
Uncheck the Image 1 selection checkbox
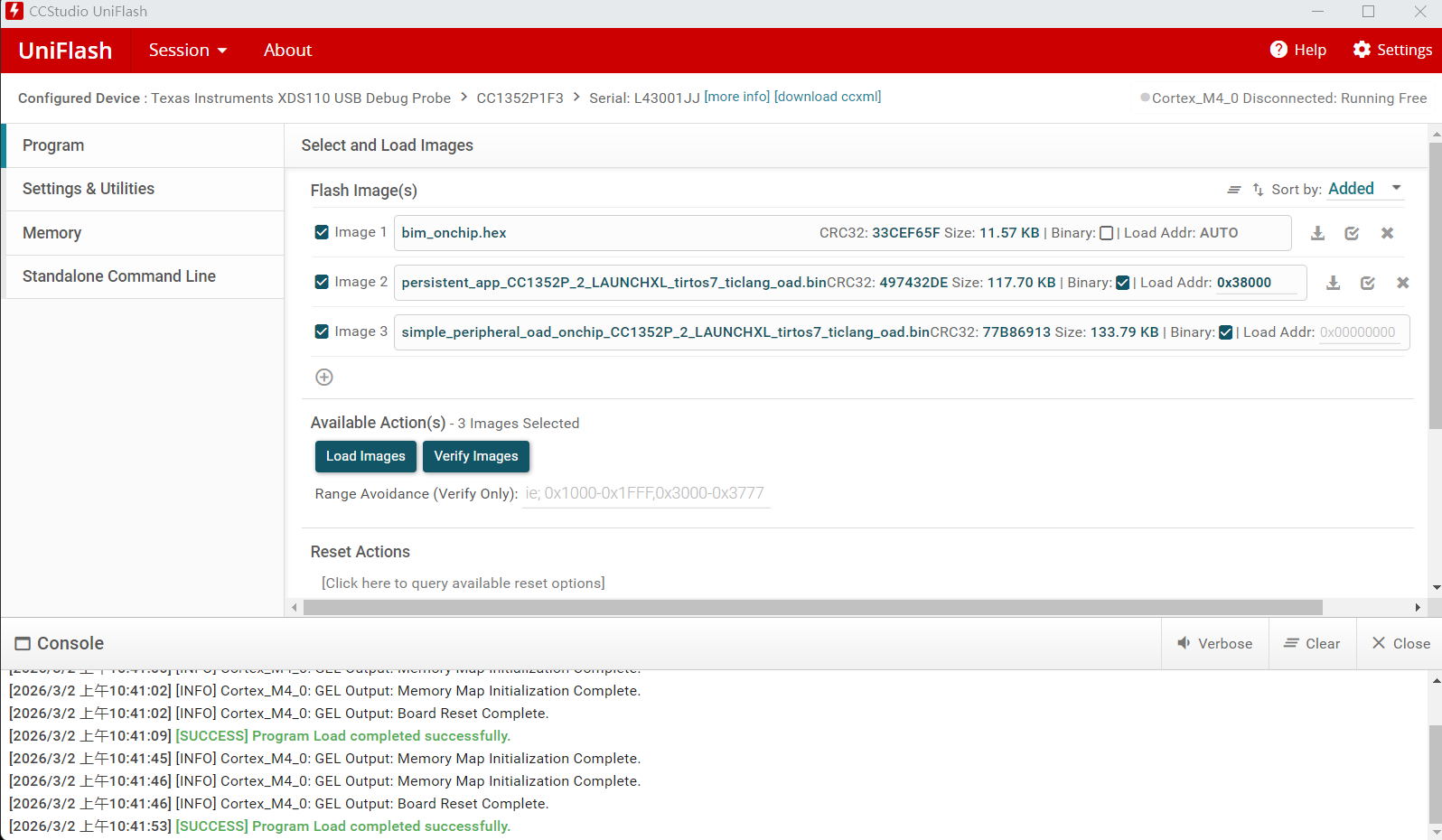pos(322,232)
